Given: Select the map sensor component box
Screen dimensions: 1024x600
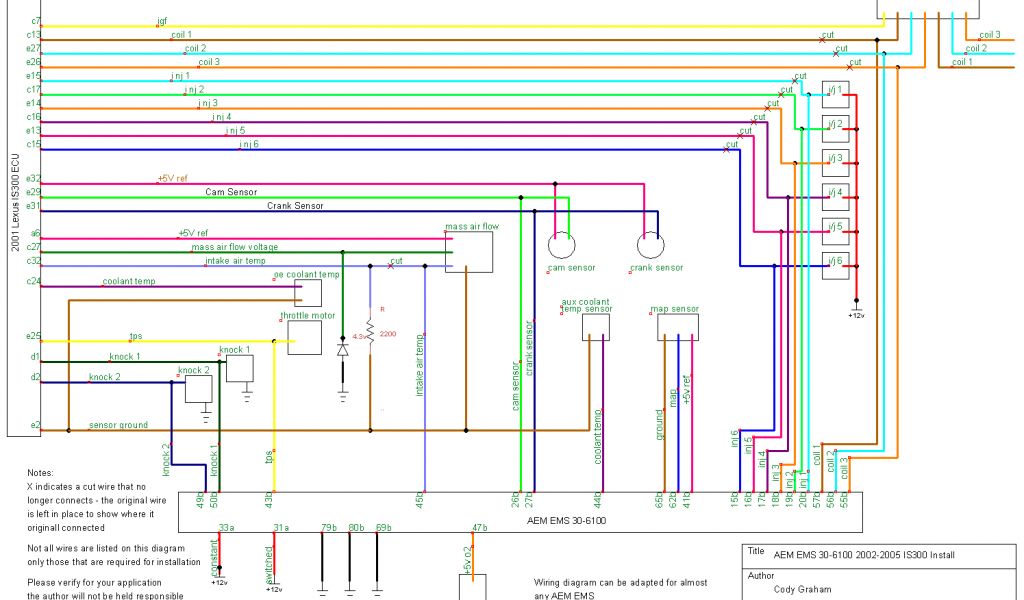Looking at the screenshot, I should 677,327.
